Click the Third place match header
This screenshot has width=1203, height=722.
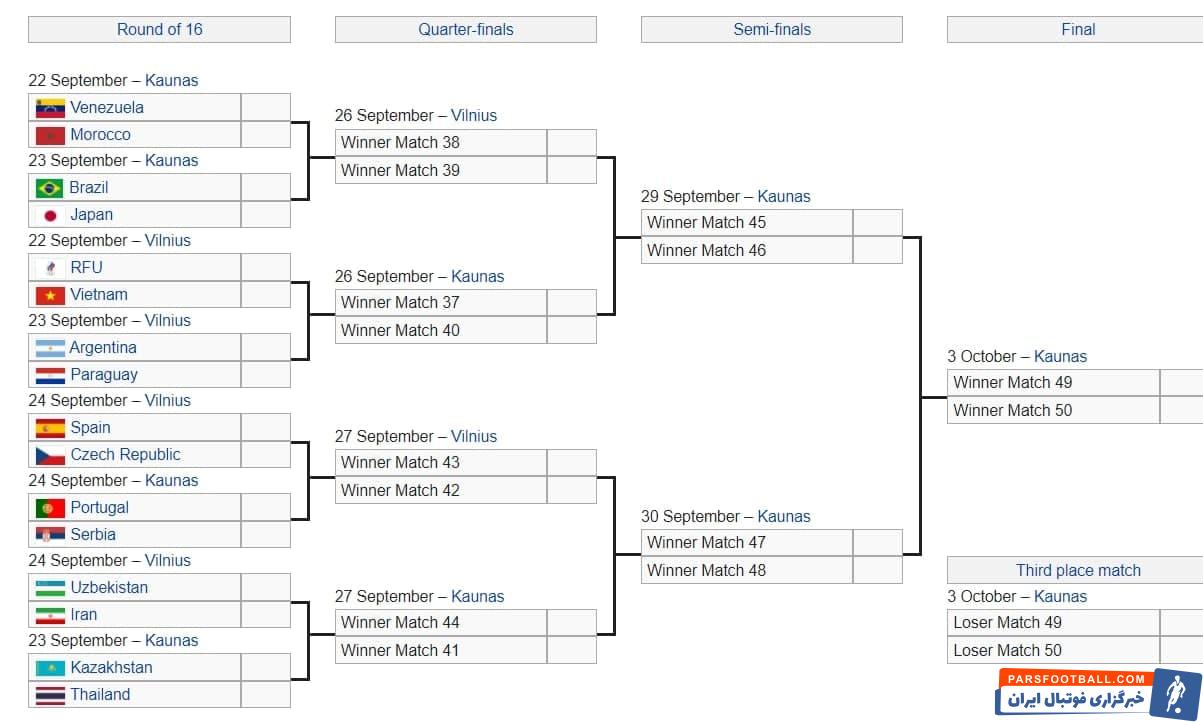[x=1077, y=571]
